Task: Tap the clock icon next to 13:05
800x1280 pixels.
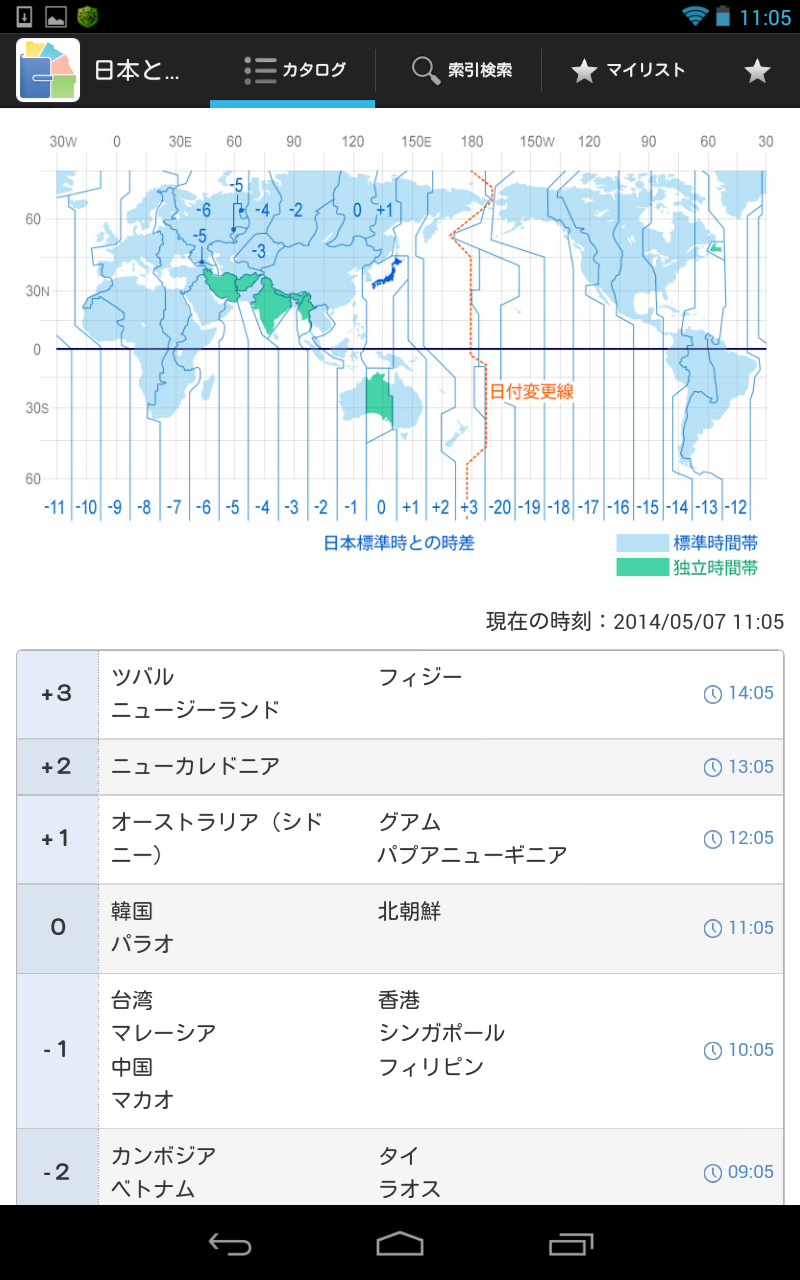Action: (x=713, y=767)
